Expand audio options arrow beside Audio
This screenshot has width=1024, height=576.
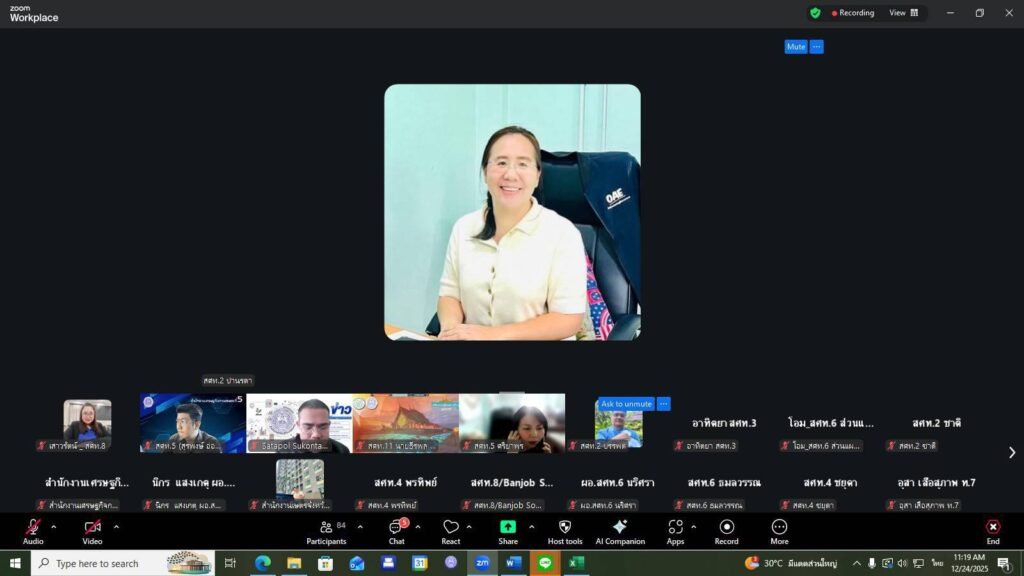point(54,527)
